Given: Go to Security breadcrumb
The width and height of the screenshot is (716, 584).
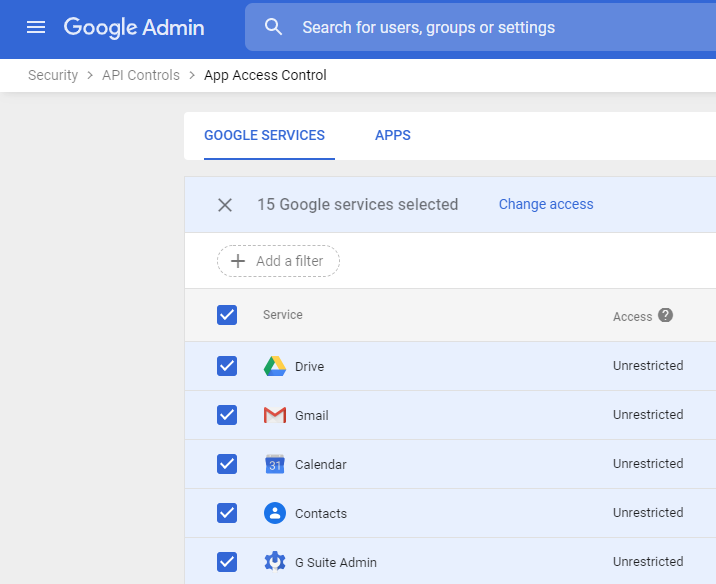Looking at the screenshot, I should [x=53, y=75].
